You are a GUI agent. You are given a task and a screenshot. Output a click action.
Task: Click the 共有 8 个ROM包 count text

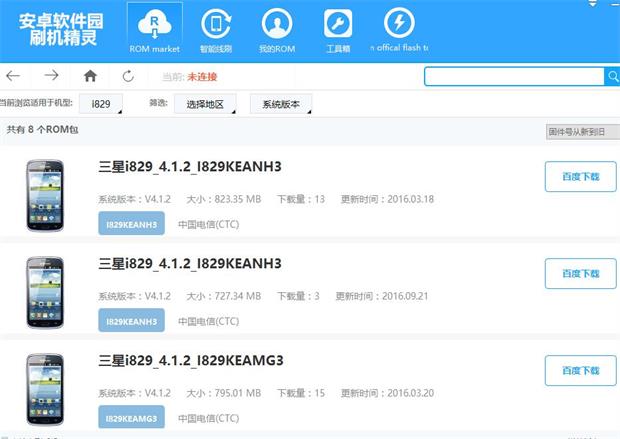point(42,129)
